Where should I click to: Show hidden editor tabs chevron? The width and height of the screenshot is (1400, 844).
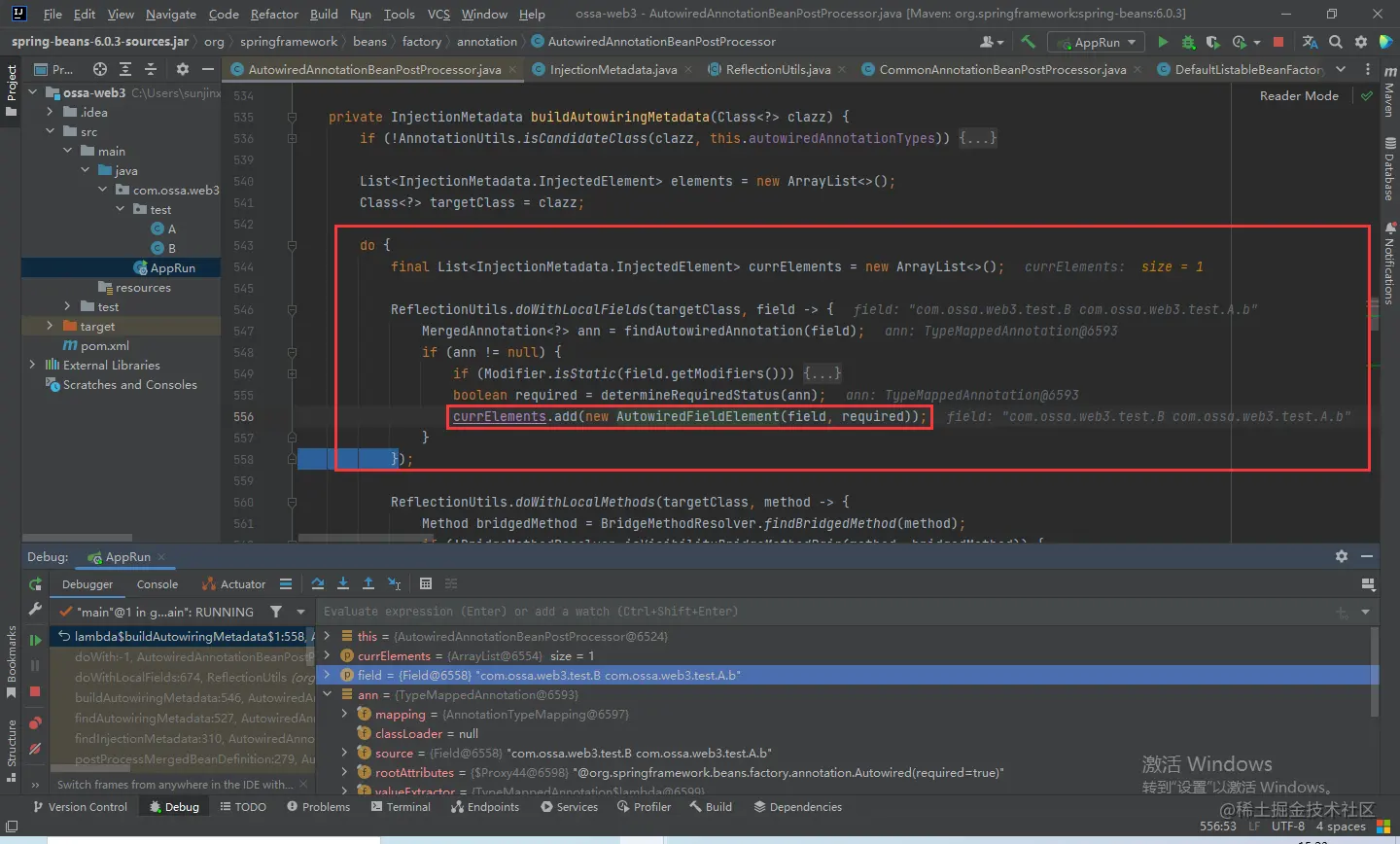click(x=1341, y=69)
